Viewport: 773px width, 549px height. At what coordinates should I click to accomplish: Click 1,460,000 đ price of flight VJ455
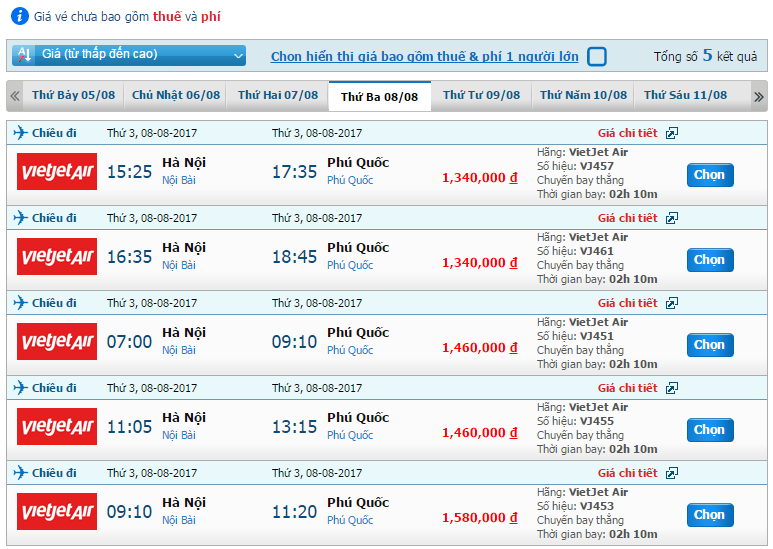pyautogui.click(x=480, y=433)
